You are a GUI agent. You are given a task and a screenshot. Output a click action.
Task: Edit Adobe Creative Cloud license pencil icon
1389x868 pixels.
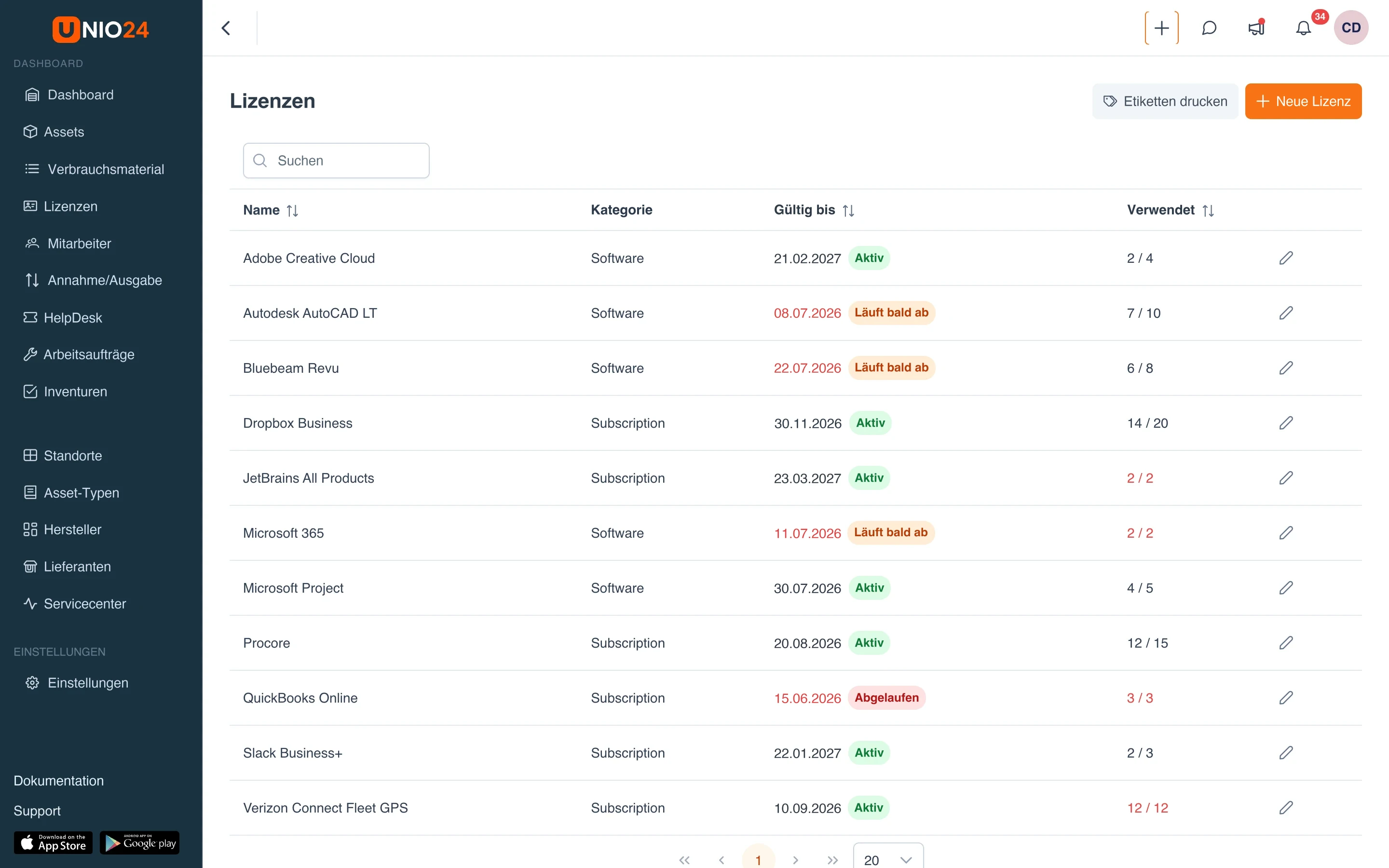coord(1286,258)
